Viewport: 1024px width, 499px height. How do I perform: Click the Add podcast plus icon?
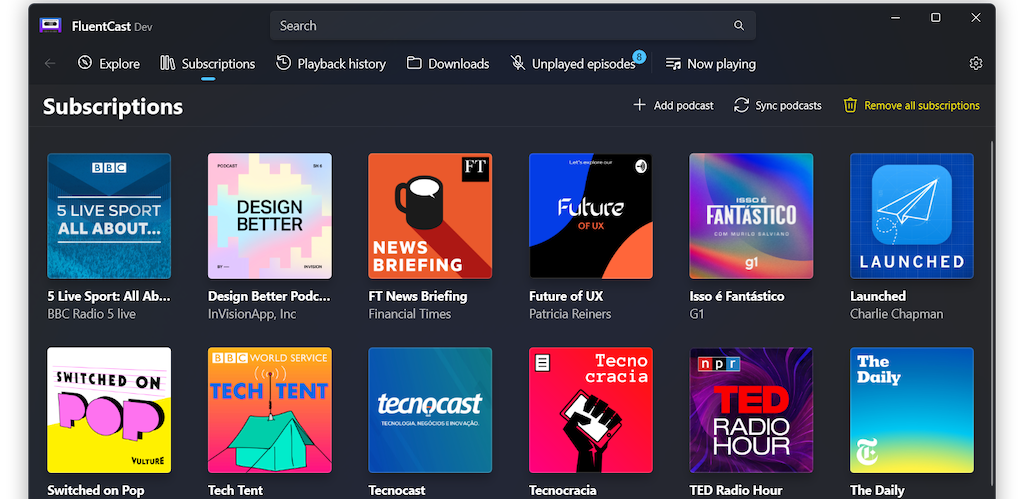tap(640, 105)
